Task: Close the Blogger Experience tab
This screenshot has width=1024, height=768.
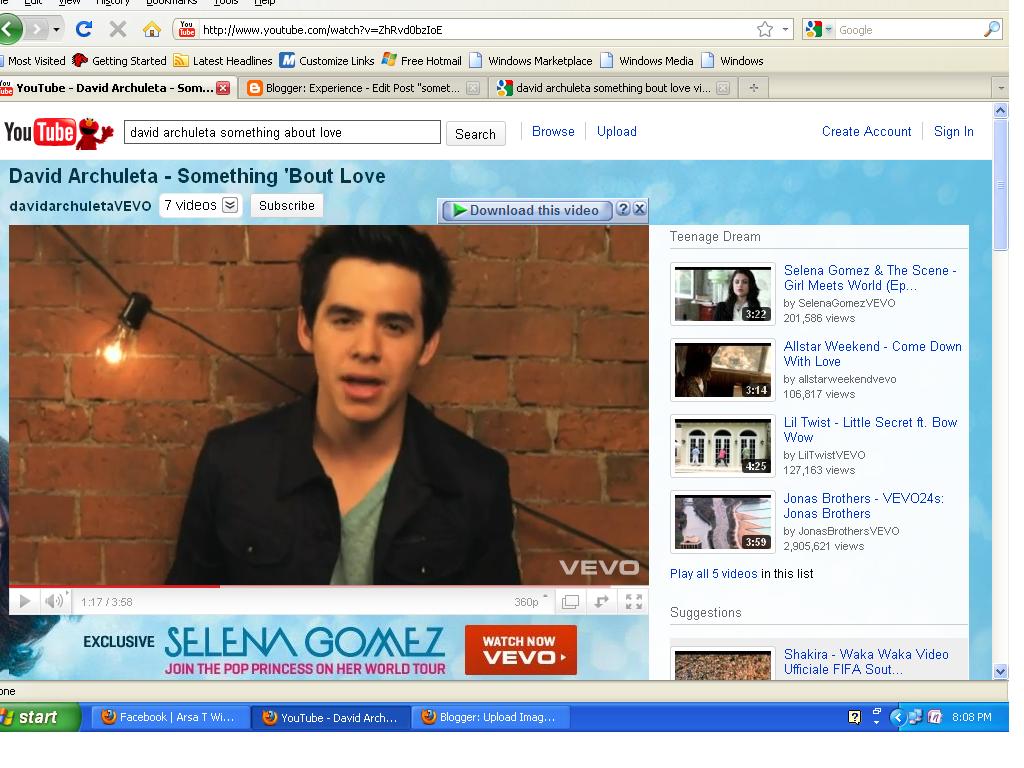Action: (473, 88)
